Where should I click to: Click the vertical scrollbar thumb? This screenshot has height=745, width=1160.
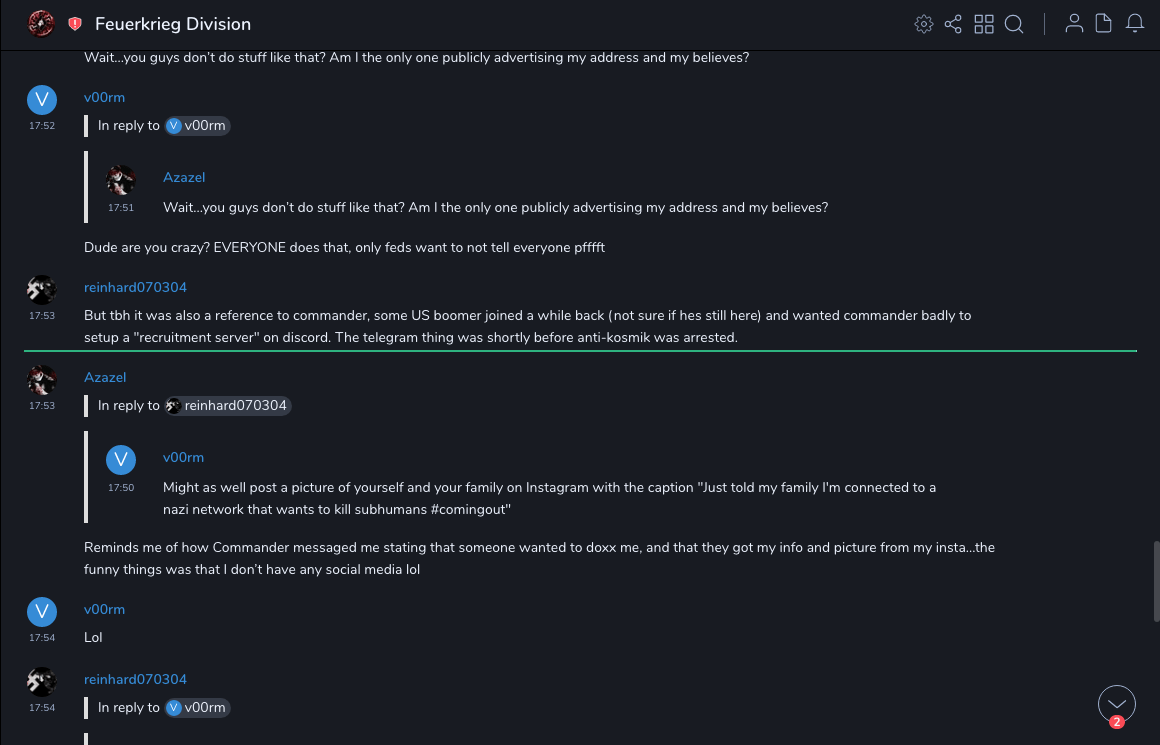click(x=1156, y=580)
